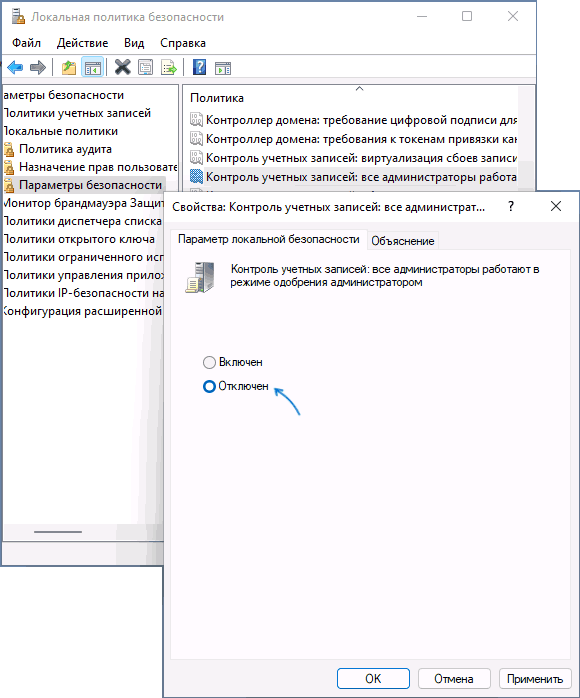Viewport: 580px width, 698px height.
Task: Select the root параметры безопасности tree node
Action: pos(63,95)
